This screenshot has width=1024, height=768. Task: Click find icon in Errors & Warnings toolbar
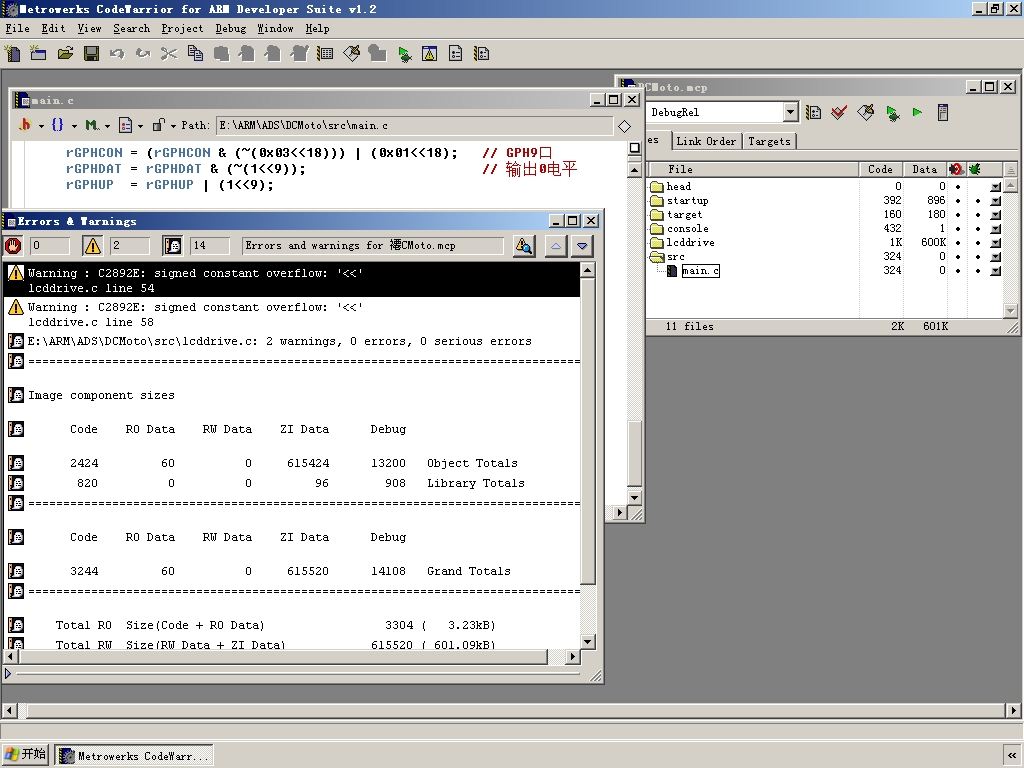tap(524, 246)
